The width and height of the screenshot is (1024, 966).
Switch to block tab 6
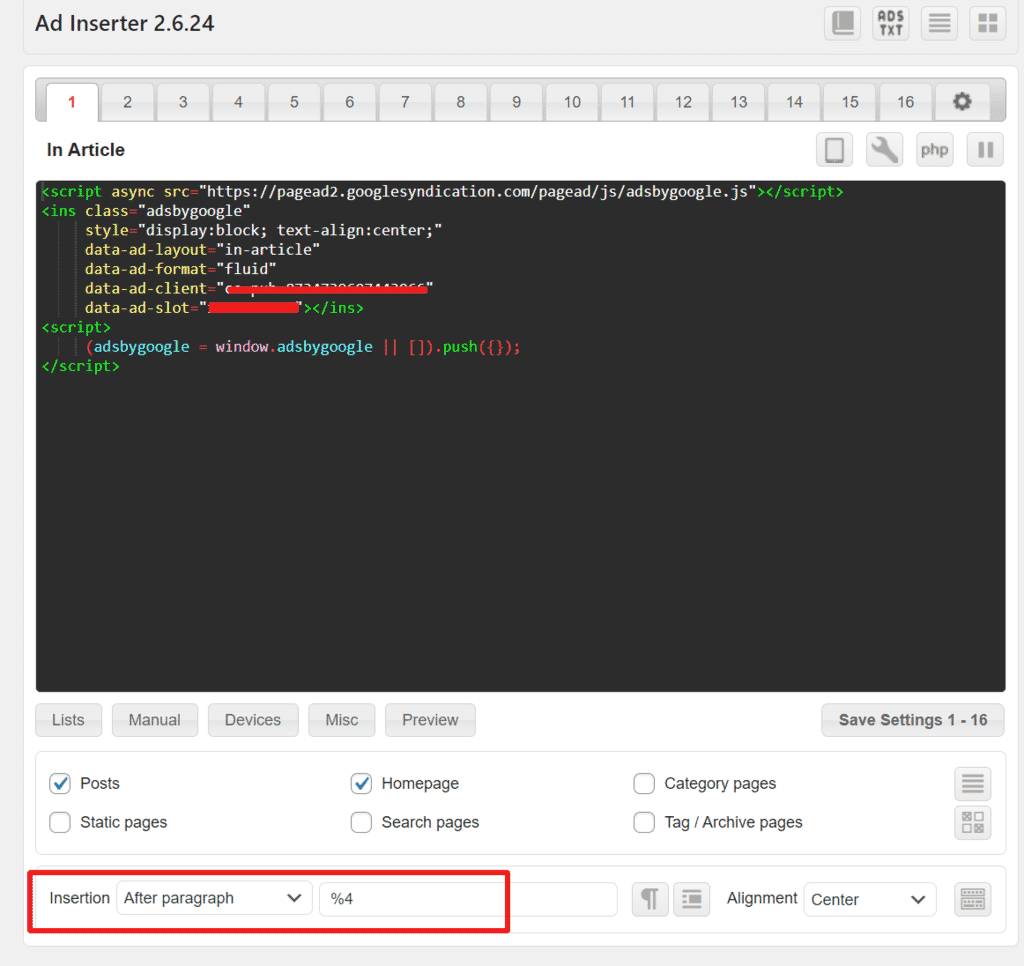pyautogui.click(x=349, y=102)
